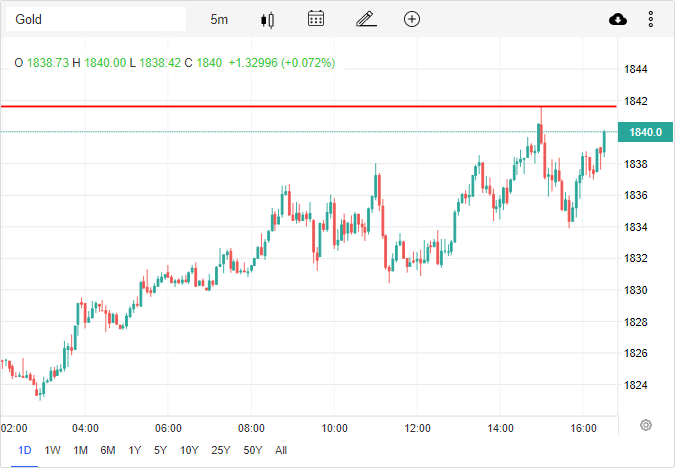
Task: Choose the 1Y time range
Action: click(135, 450)
